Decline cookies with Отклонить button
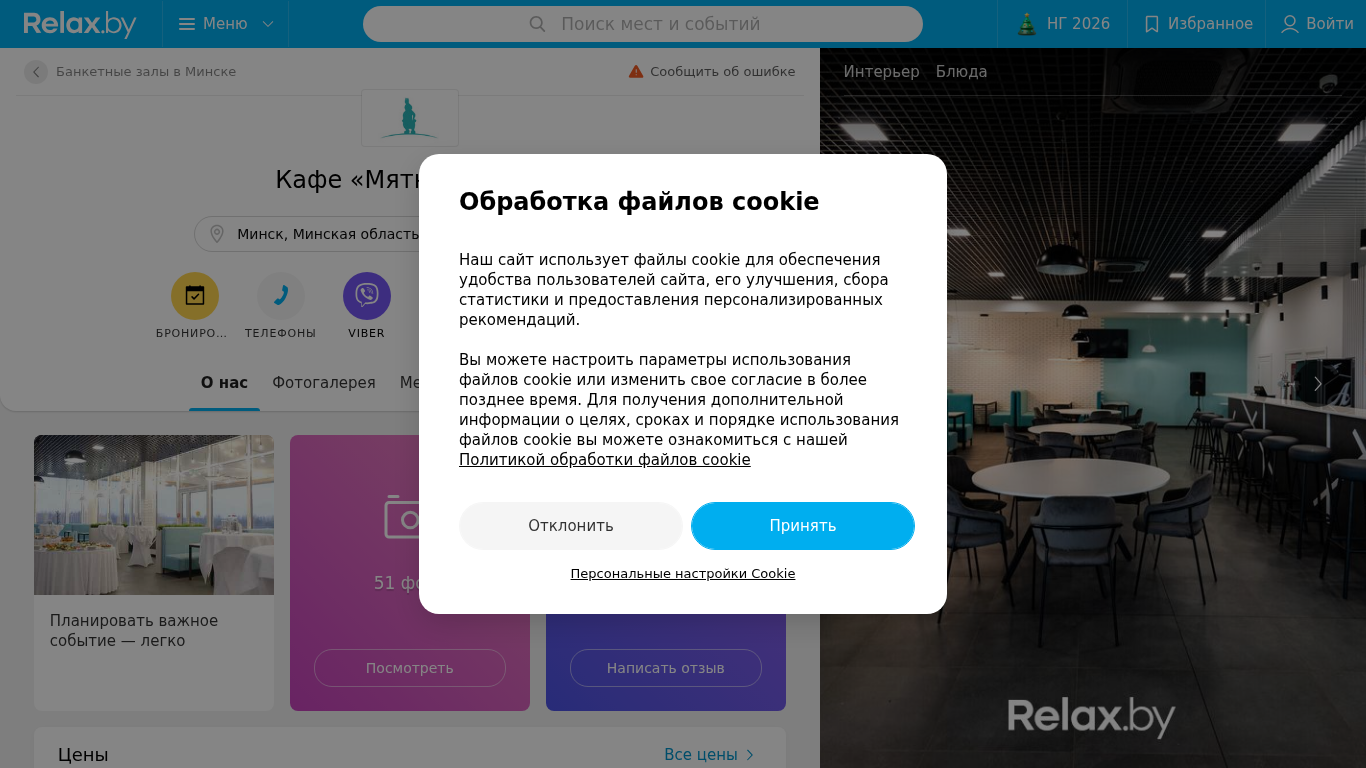1366x768 pixels. [x=571, y=526]
